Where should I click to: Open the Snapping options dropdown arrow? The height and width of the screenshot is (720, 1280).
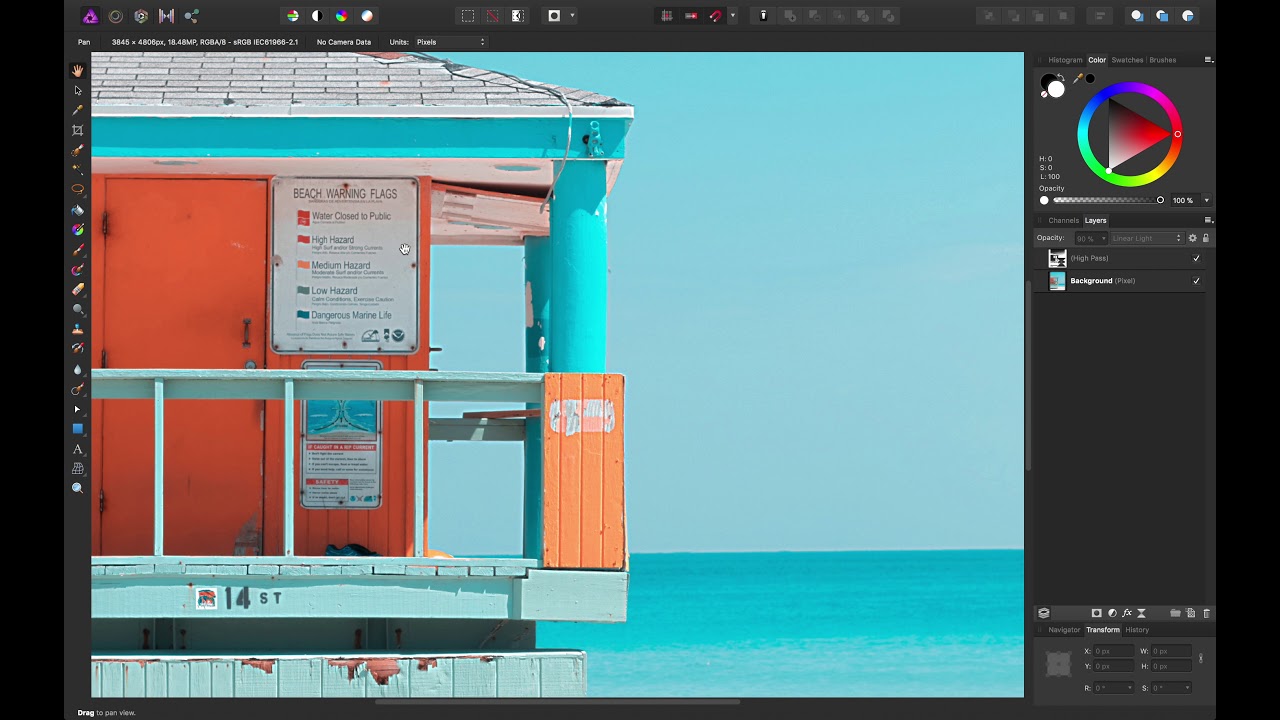coord(733,16)
